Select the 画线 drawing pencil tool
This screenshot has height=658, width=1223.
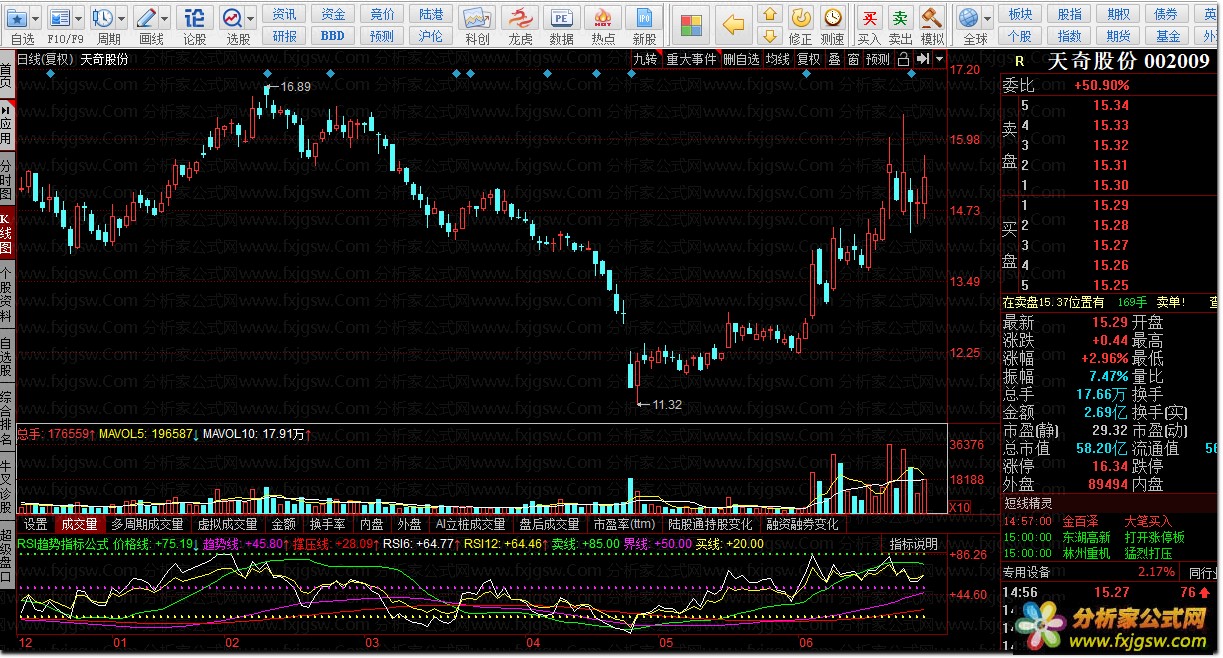[x=146, y=18]
